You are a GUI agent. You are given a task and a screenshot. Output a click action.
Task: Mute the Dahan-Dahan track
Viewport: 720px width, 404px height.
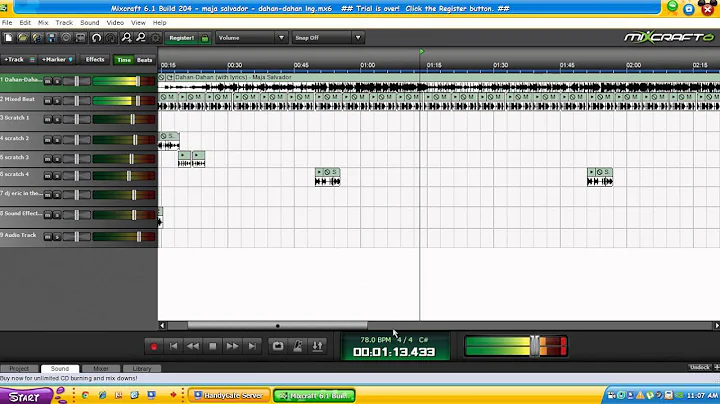48,81
